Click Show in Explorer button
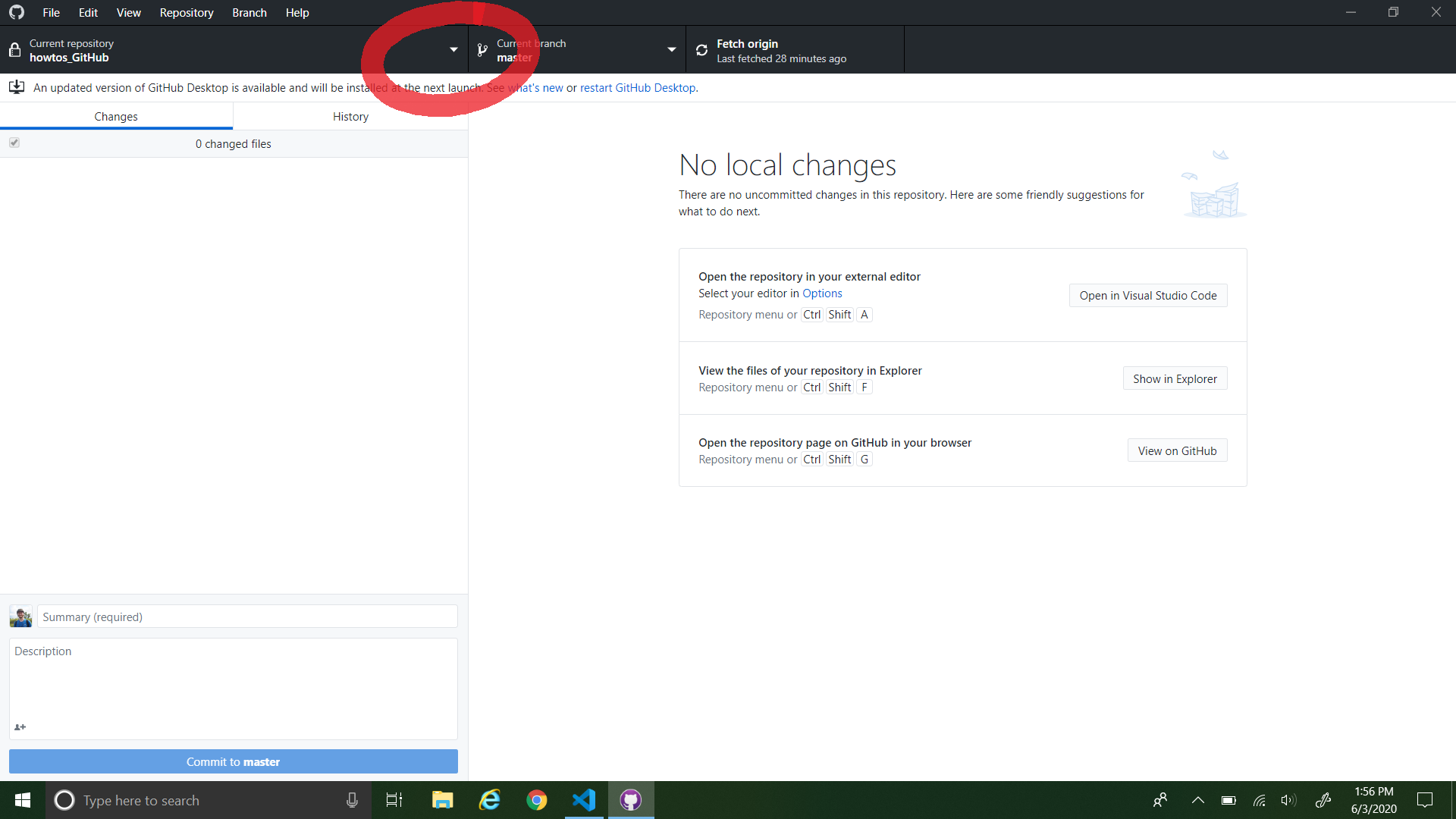 click(1175, 378)
